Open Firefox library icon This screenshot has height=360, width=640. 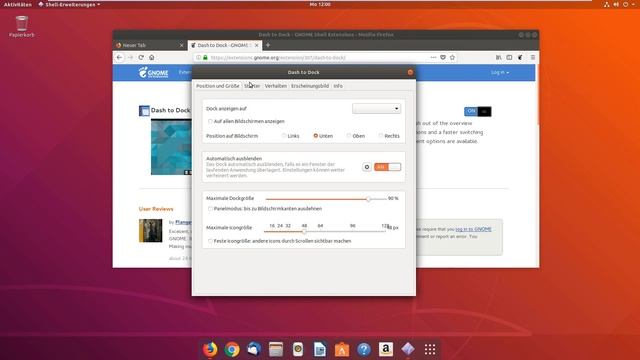(x=498, y=58)
